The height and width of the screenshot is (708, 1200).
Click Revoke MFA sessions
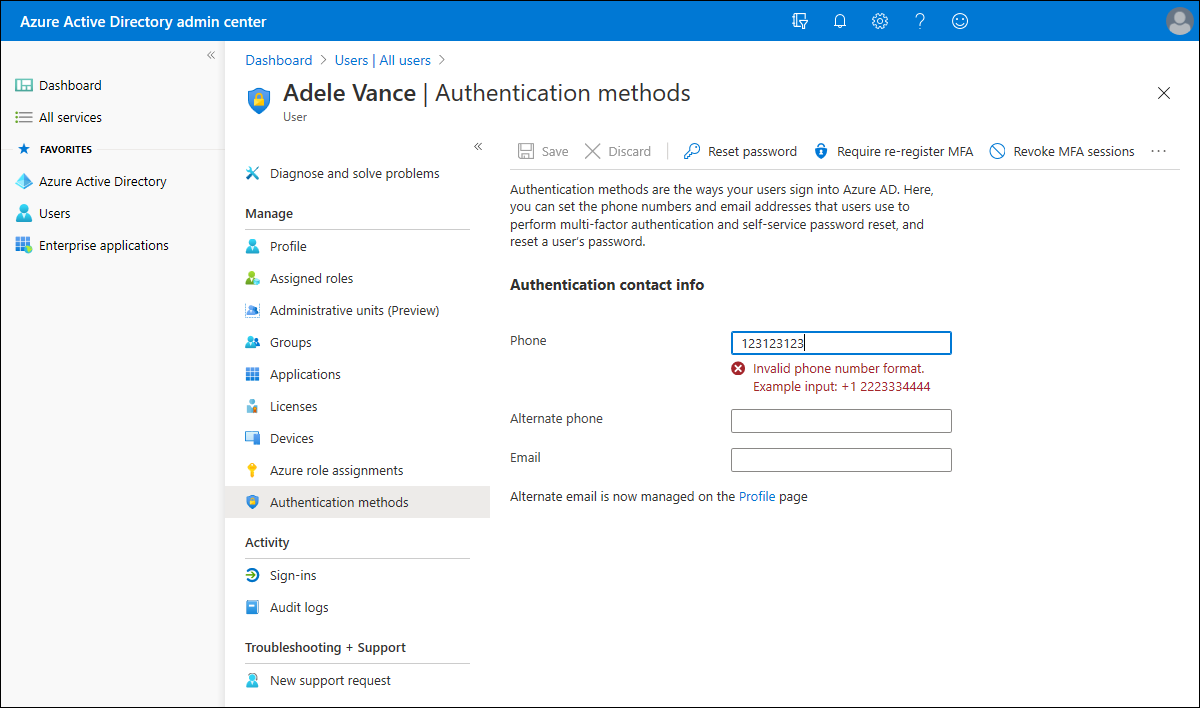1061,151
